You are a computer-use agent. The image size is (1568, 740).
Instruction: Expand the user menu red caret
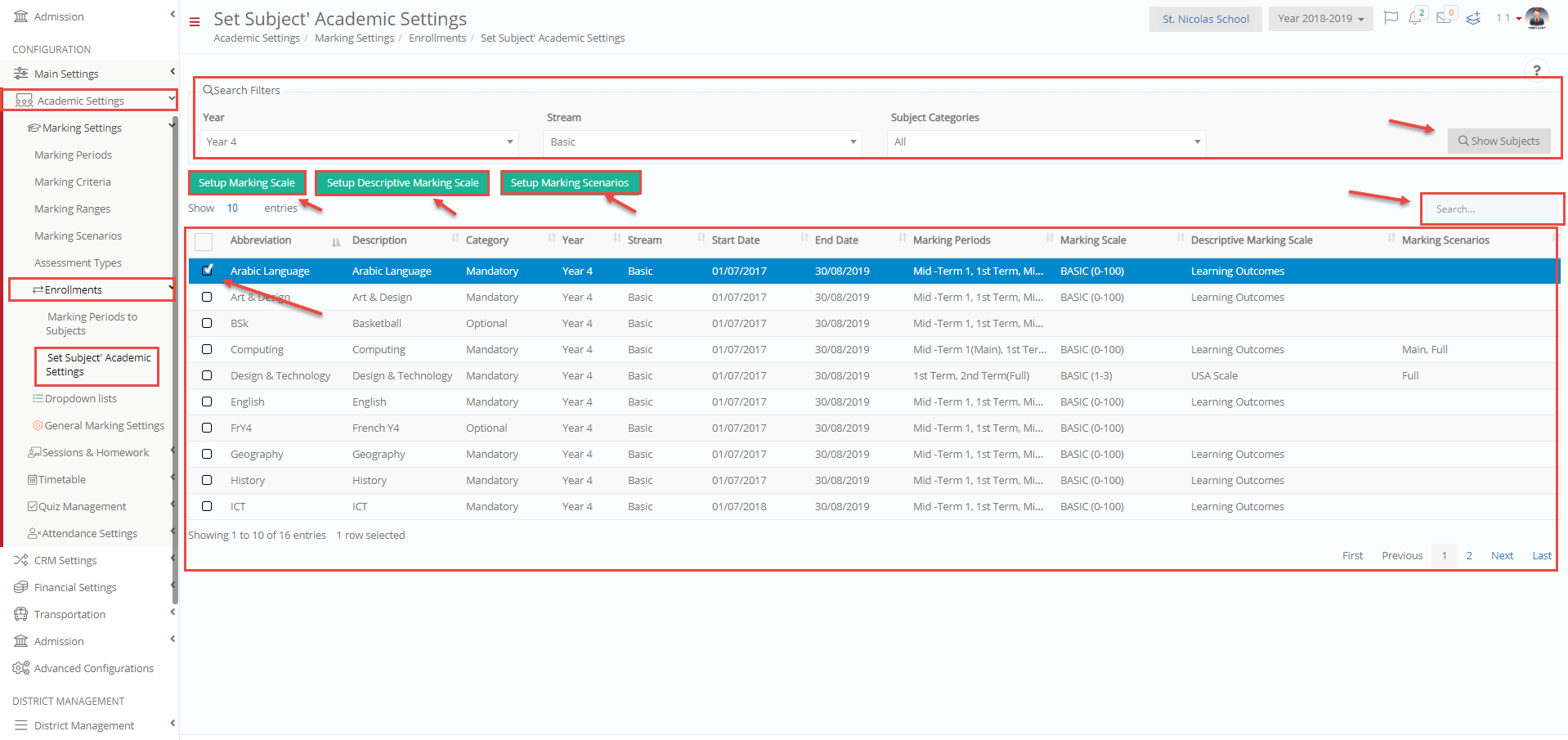tap(1519, 18)
